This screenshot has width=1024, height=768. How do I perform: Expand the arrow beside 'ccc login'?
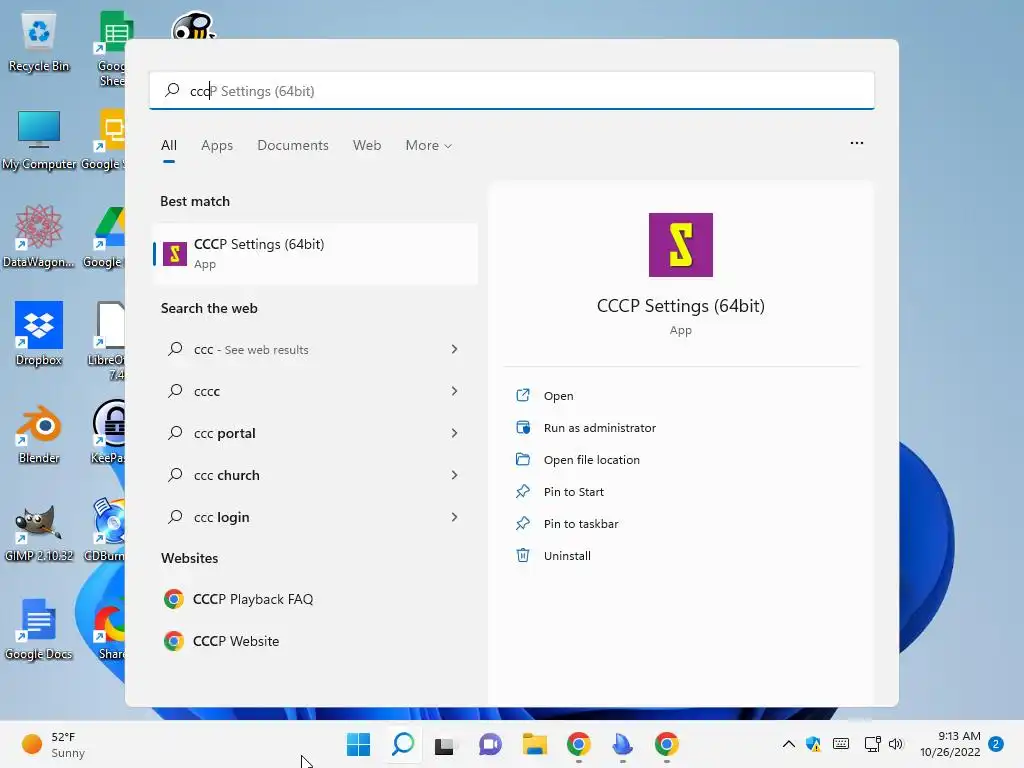point(455,517)
